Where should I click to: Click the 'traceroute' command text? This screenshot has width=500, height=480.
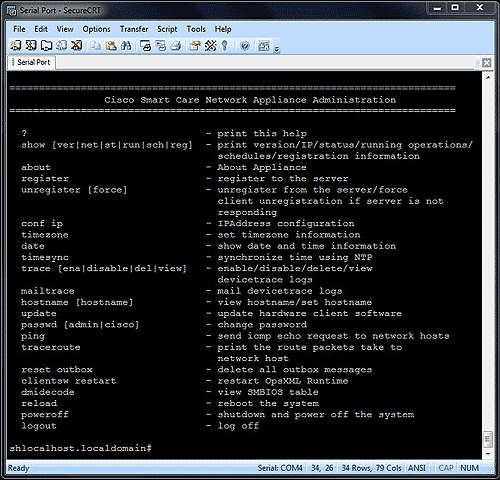pos(51,347)
